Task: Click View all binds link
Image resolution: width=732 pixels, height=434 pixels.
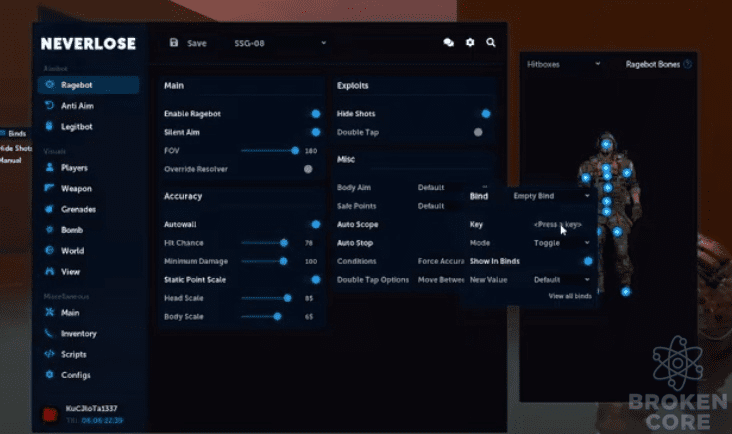Action: (570, 296)
